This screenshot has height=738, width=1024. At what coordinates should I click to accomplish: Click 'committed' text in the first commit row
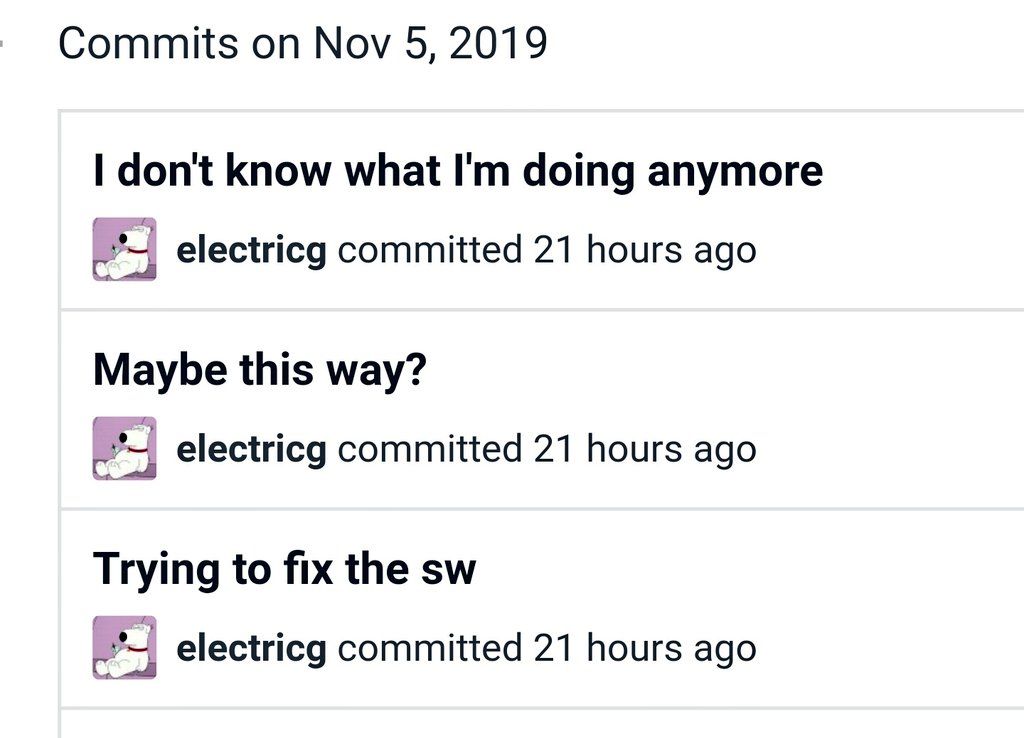point(430,250)
